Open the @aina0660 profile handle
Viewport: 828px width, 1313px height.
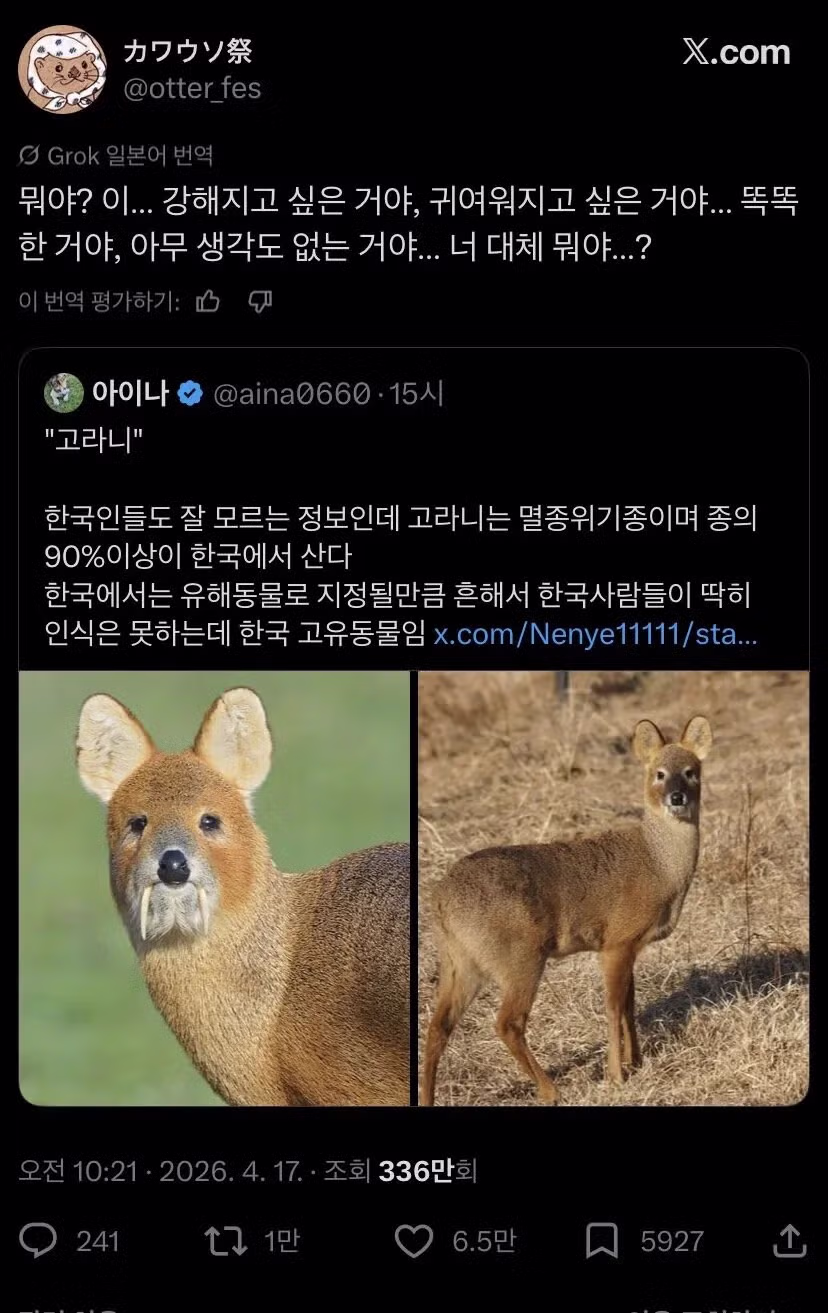[291, 394]
